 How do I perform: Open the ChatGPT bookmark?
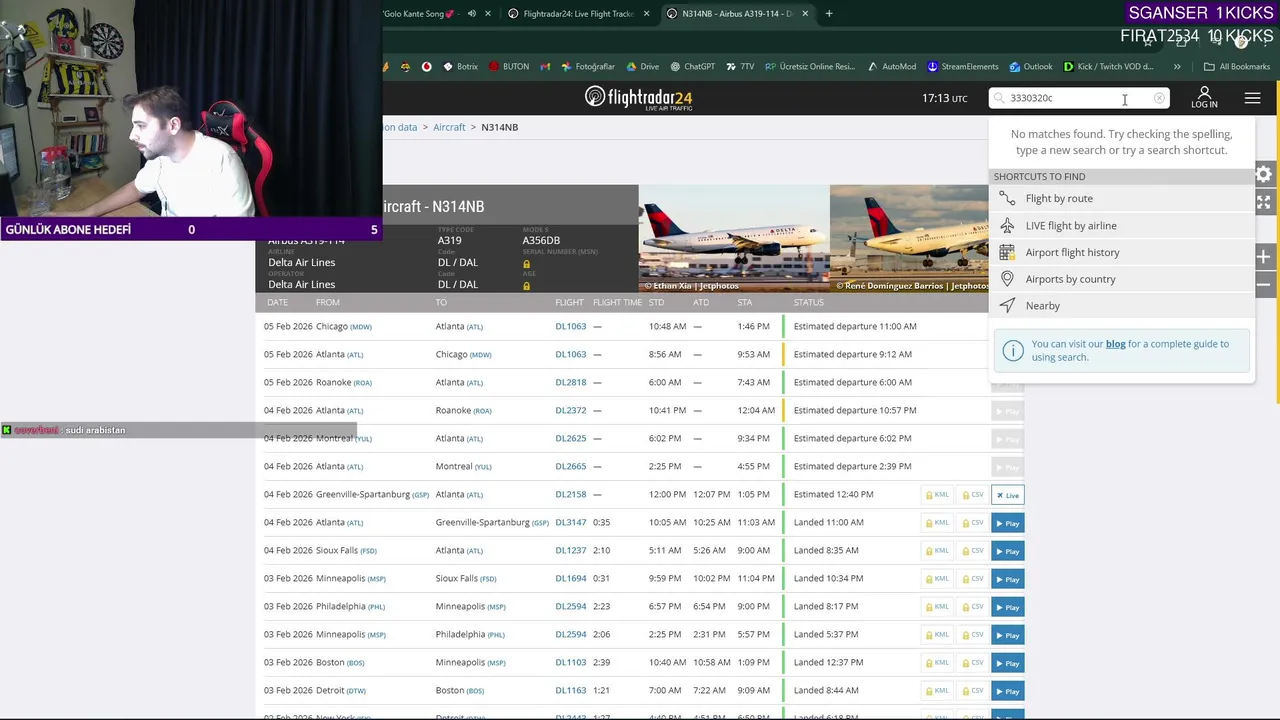click(x=692, y=67)
